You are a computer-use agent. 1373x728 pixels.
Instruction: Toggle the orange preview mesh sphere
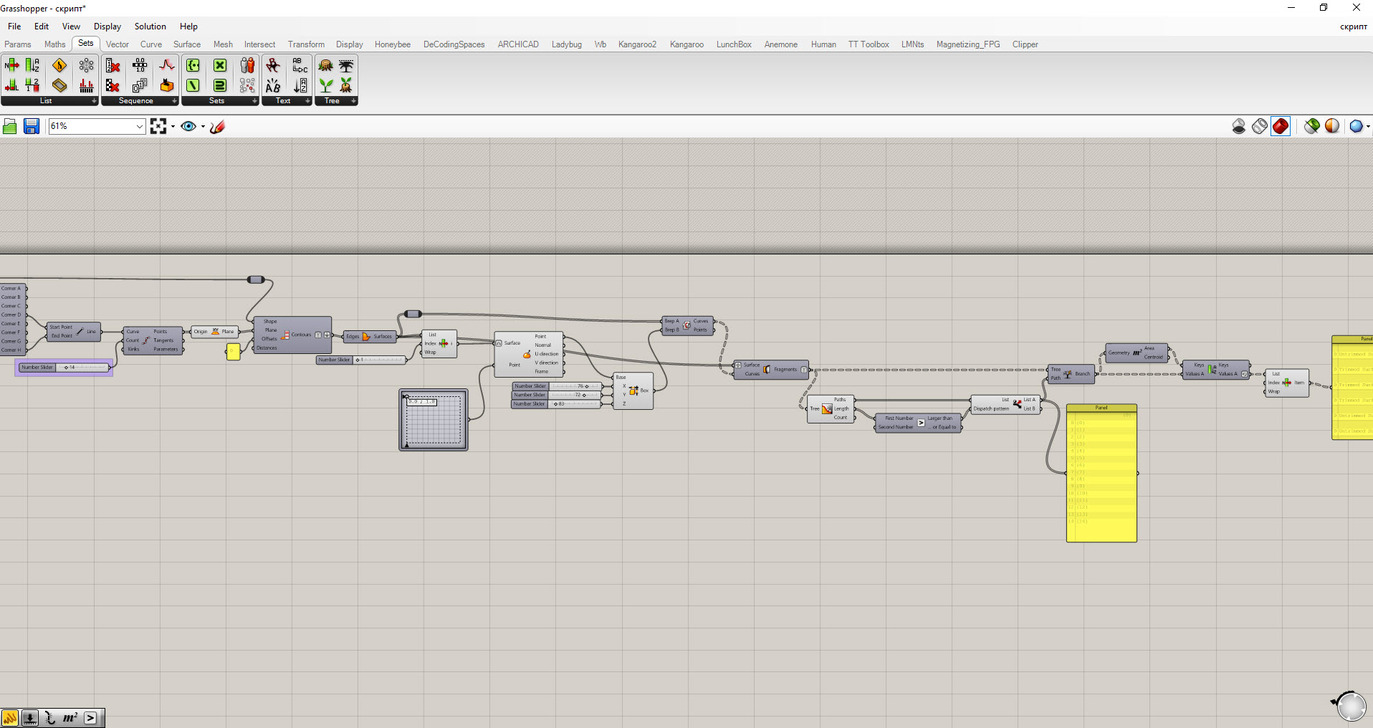(x=1332, y=126)
